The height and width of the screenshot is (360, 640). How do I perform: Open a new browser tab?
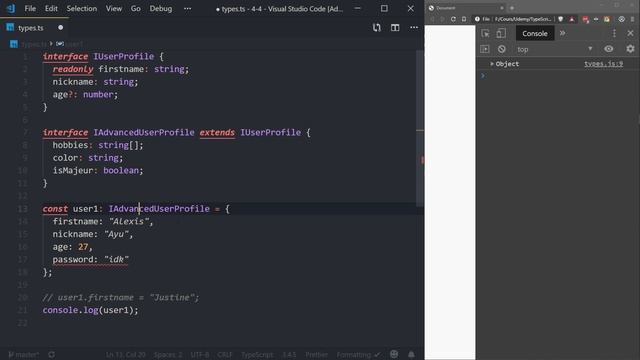click(512, 8)
